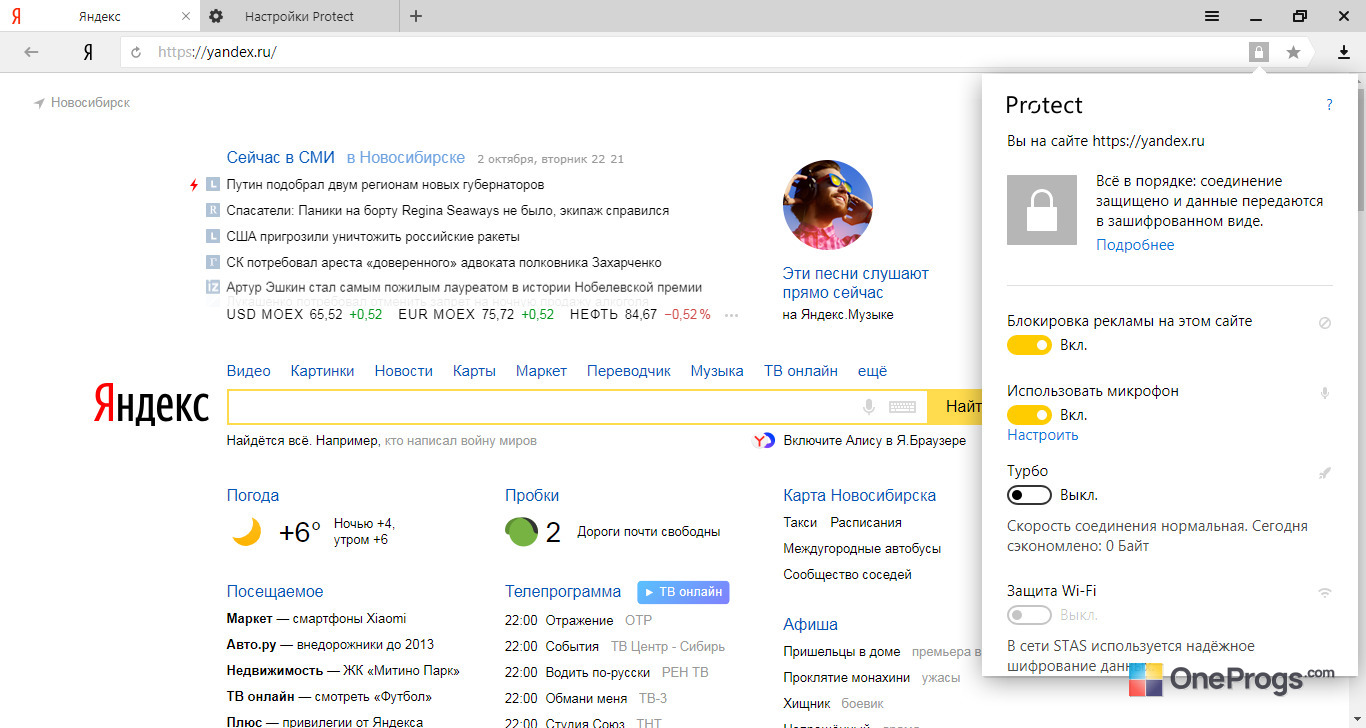Open the Карты service link
The width and height of the screenshot is (1366, 728).
[x=474, y=371]
